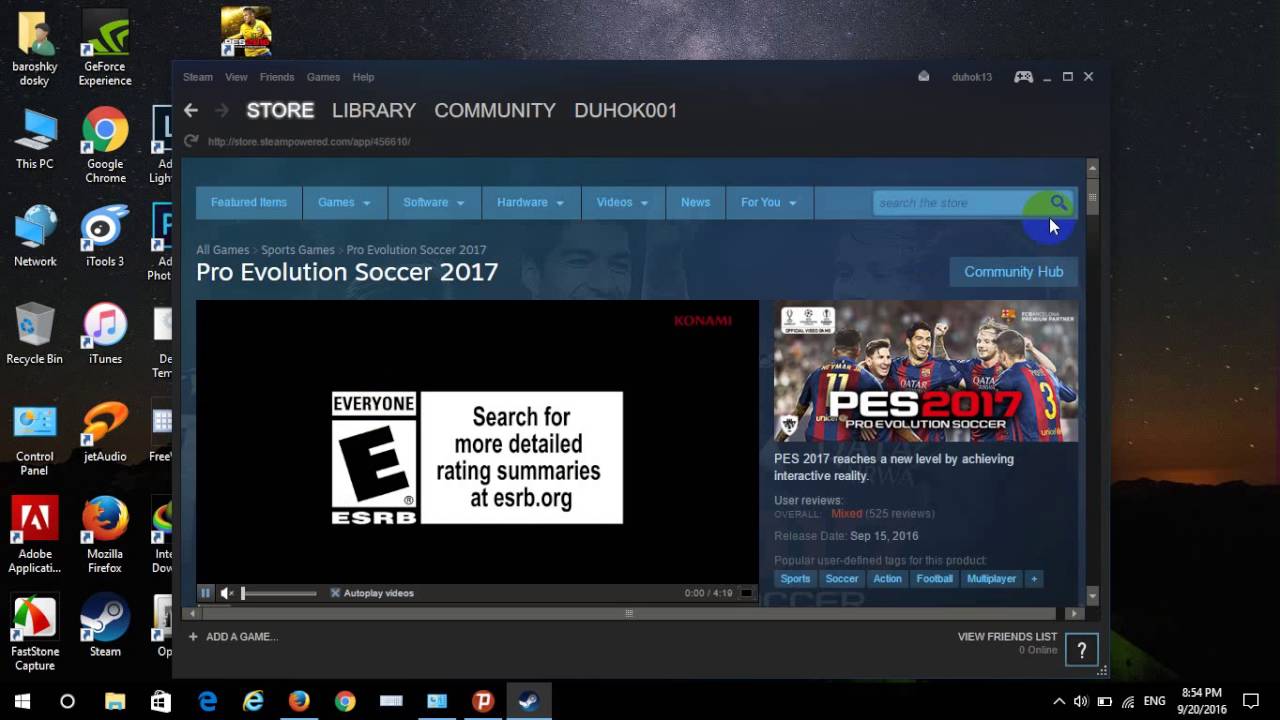This screenshot has width=1280, height=720.
Task: Open Edge browser from taskbar
Action: click(x=207, y=701)
